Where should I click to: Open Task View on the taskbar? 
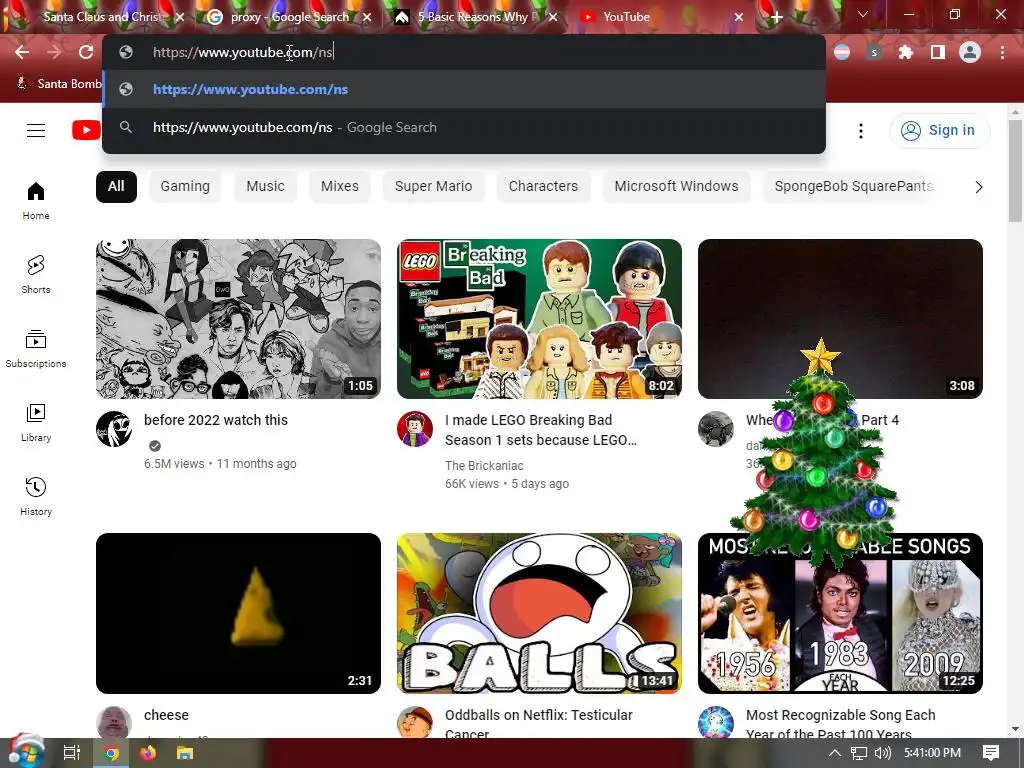tap(72, 753)
